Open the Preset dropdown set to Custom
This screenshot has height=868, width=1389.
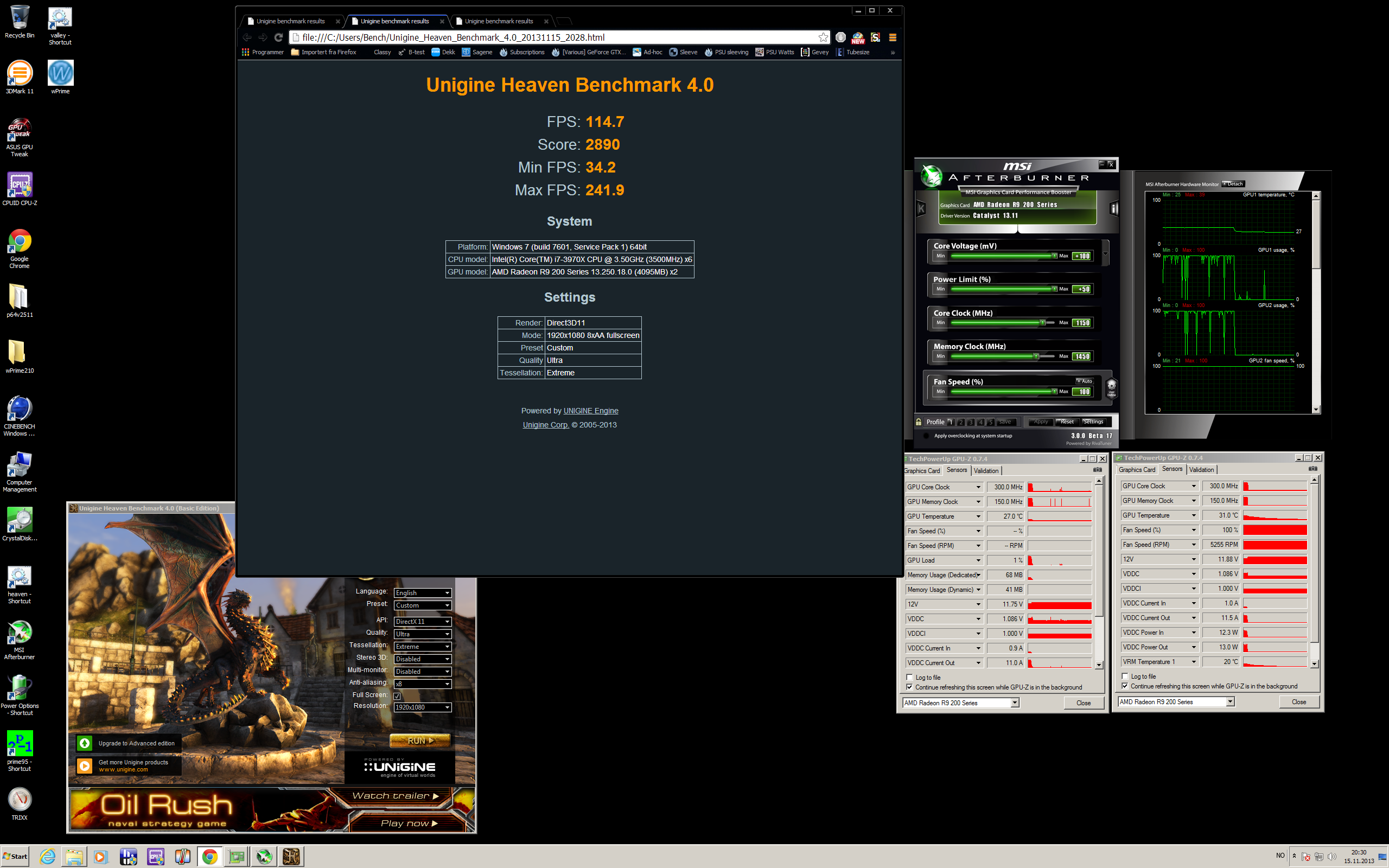click(423, 605)
